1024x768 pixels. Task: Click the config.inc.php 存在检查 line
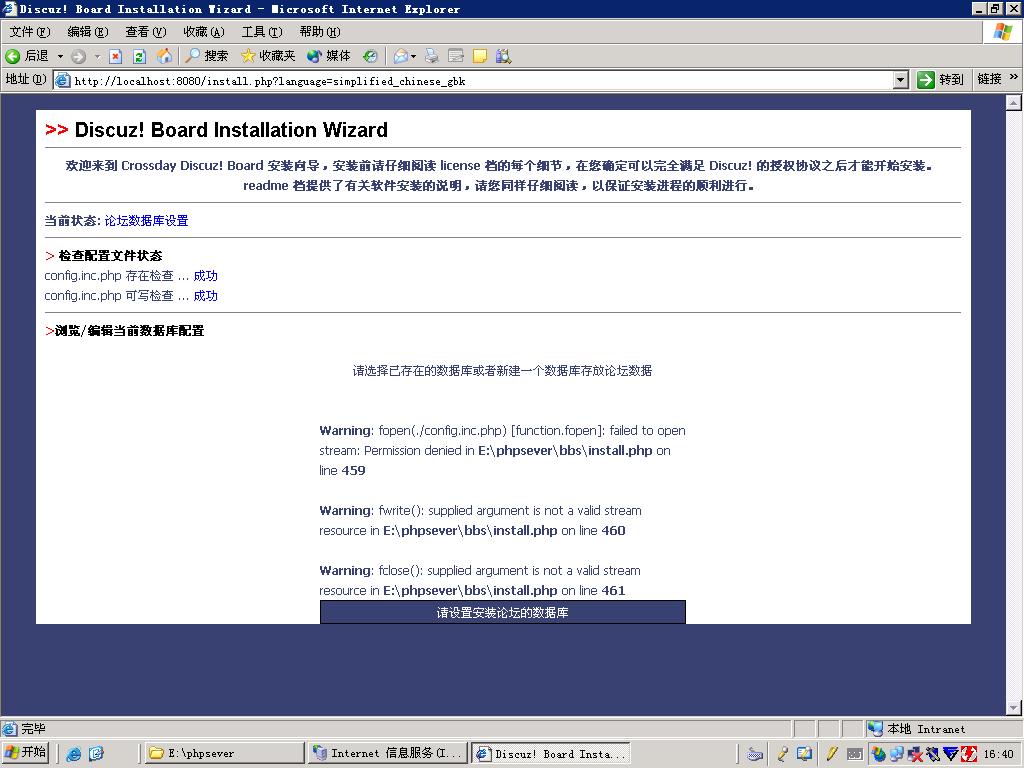point(131,276)
